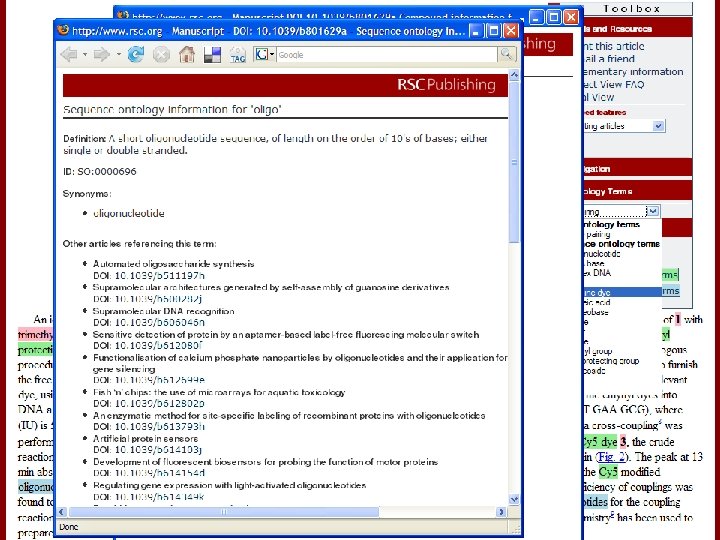Click the Firefox icon in front title bar
The height and width of the screenshot is (540, 720).
[63, 31]
